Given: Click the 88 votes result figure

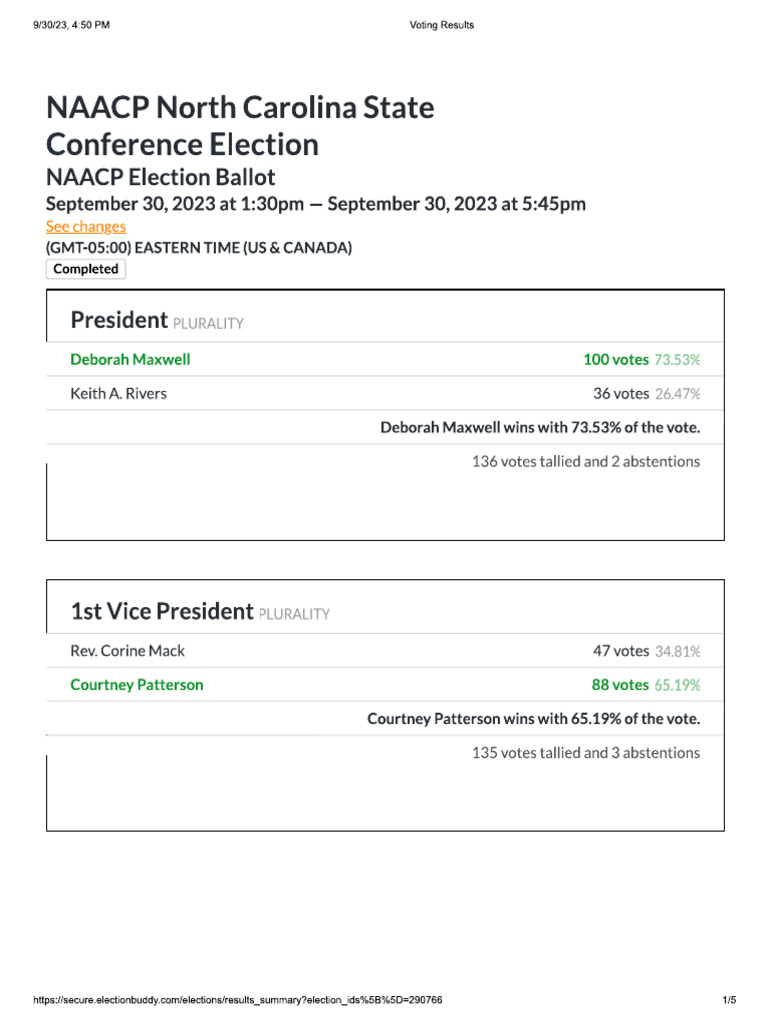Looking at the screenshot, I should pyautogui.click(x=620, y=684).
